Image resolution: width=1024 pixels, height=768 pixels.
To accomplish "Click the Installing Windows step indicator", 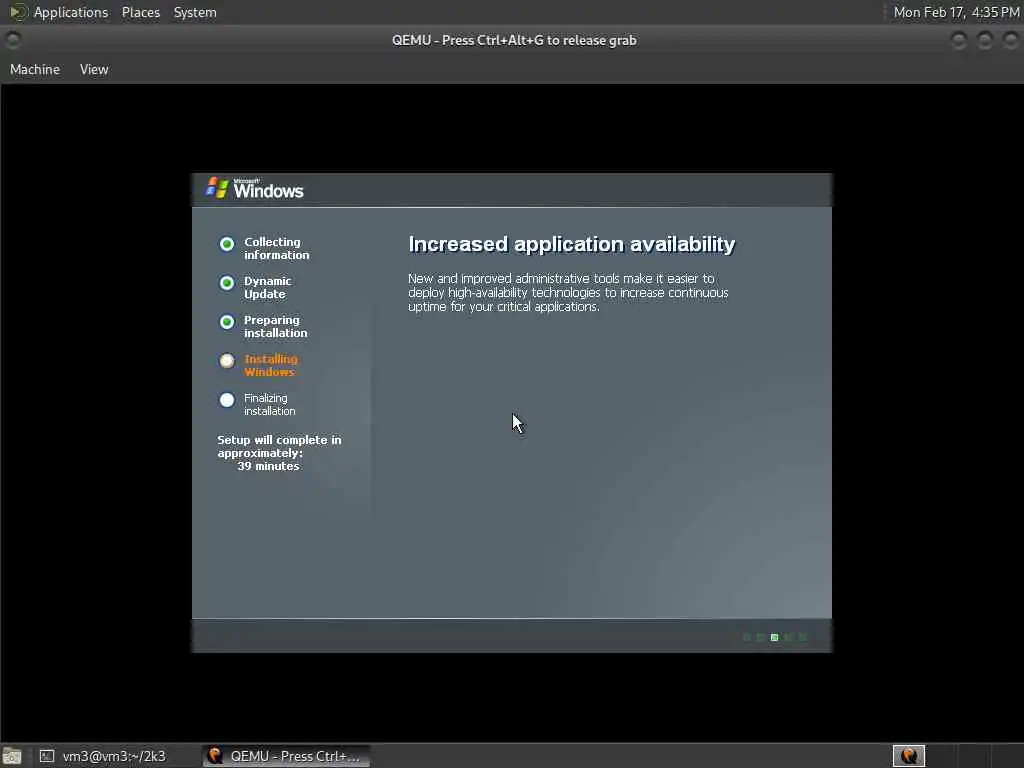I will [227, 360].
